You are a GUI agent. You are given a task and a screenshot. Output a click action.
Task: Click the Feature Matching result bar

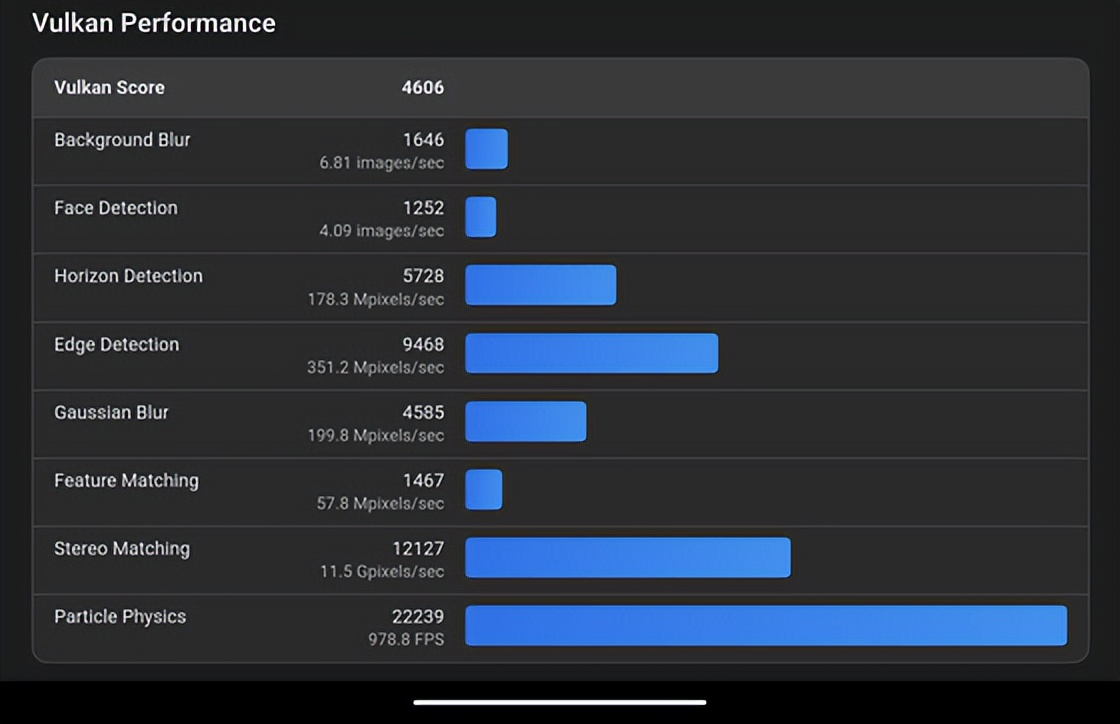(484, 490)
